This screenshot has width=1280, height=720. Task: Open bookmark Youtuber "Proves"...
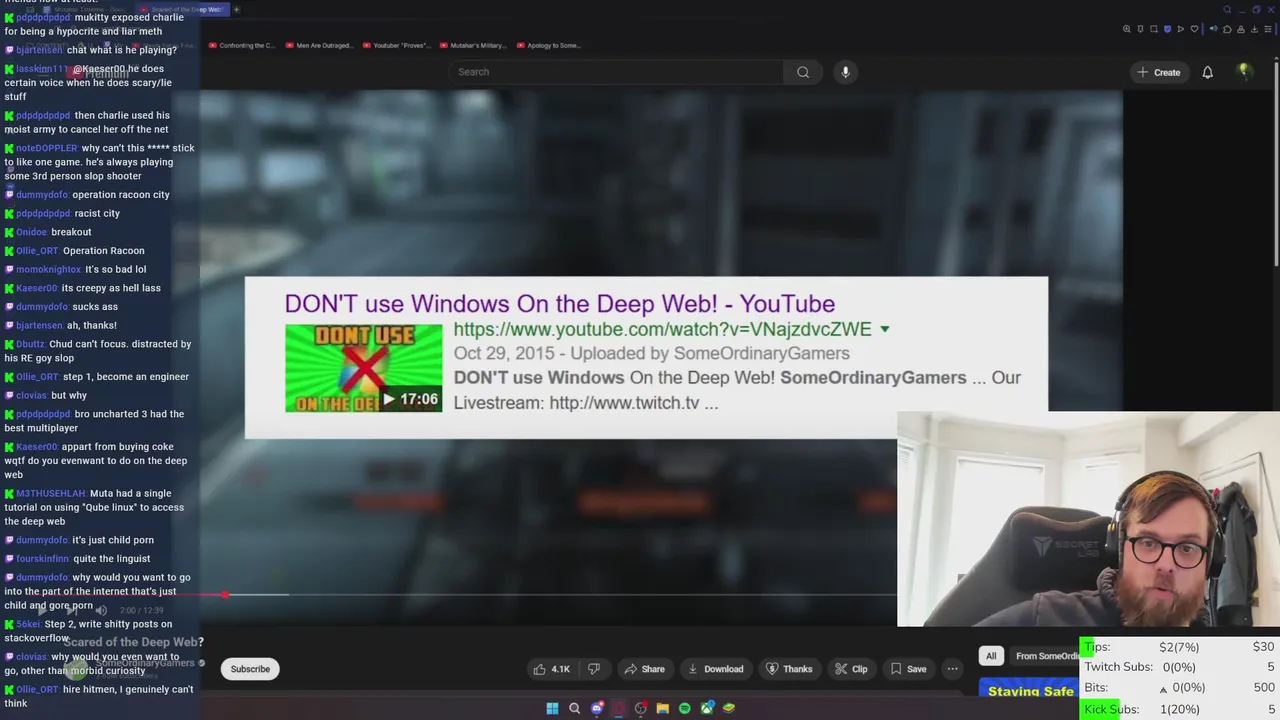coord(396,45)
